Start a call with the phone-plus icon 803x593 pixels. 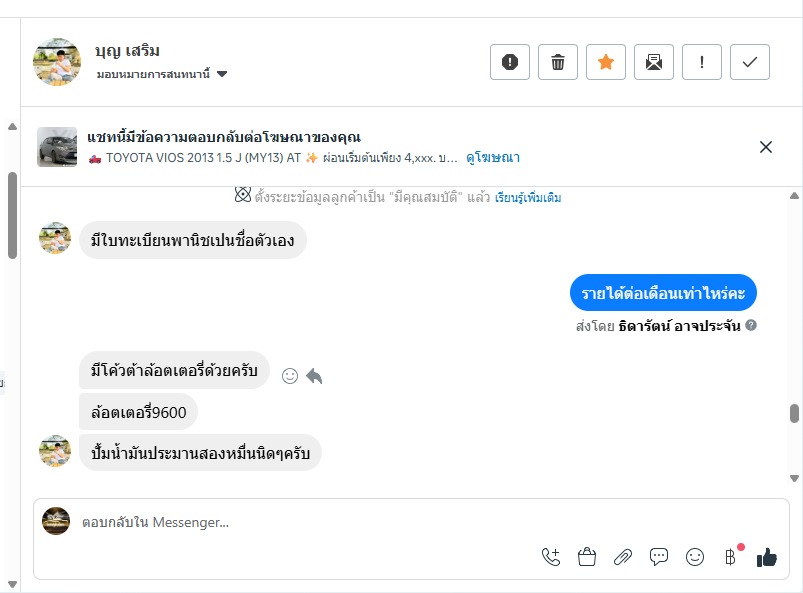point(551,557)
